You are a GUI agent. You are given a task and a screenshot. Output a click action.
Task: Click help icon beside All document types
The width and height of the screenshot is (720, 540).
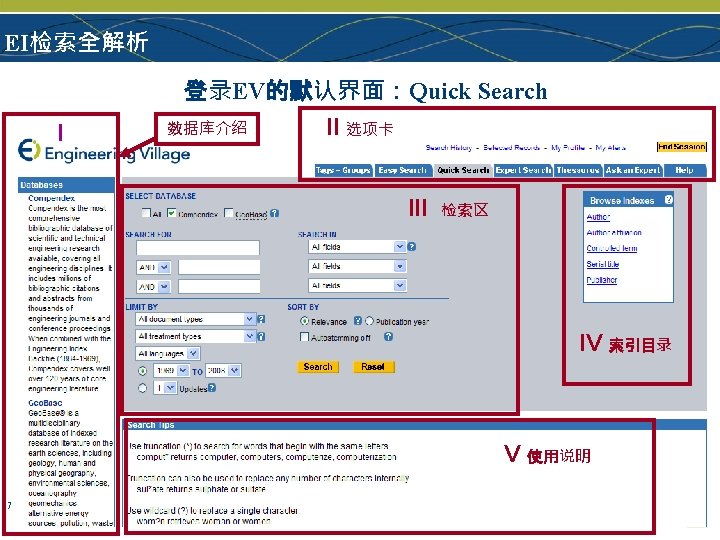[x=261, y=319]
